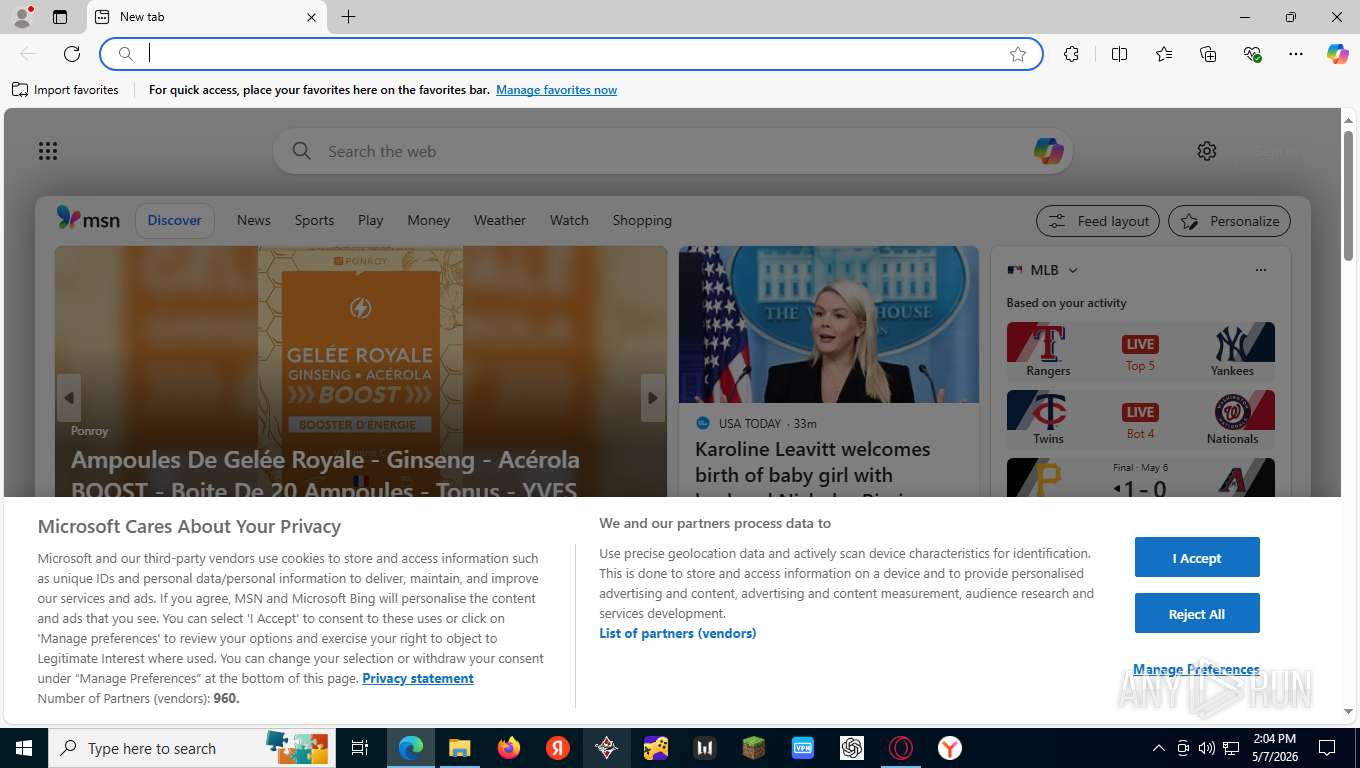The image size is (1360, 768).
Task: Open Browser essentials heart icon
Action: (x=1252, y=54)
